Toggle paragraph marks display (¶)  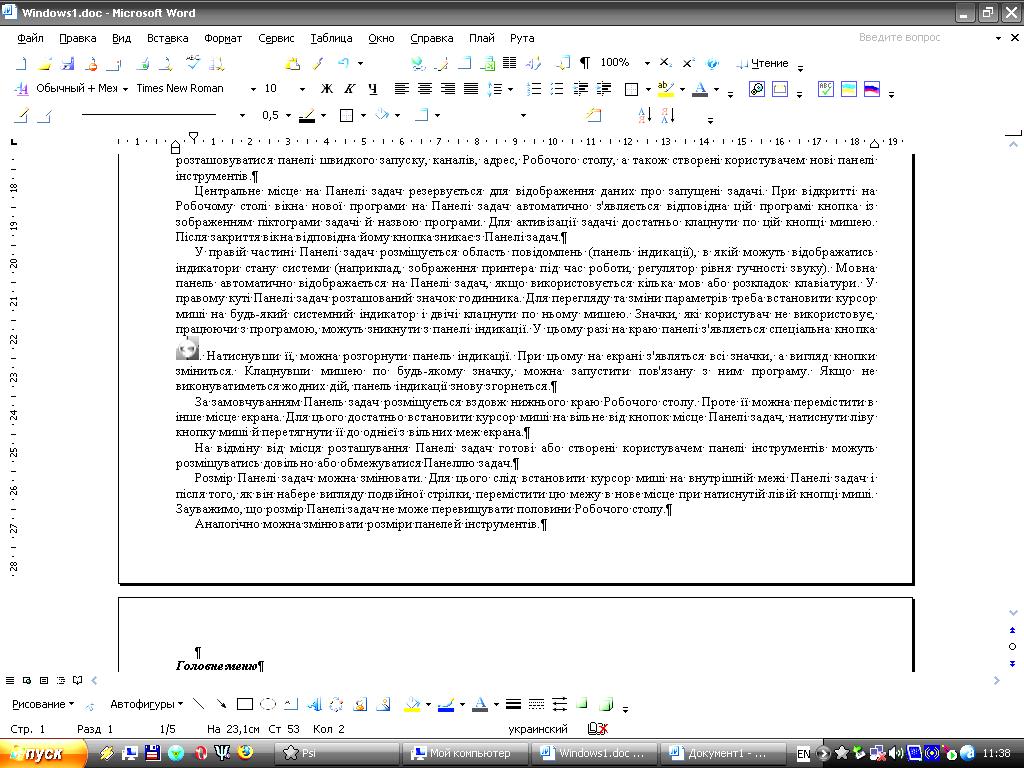pyautogui.click(x=584, y=63)
